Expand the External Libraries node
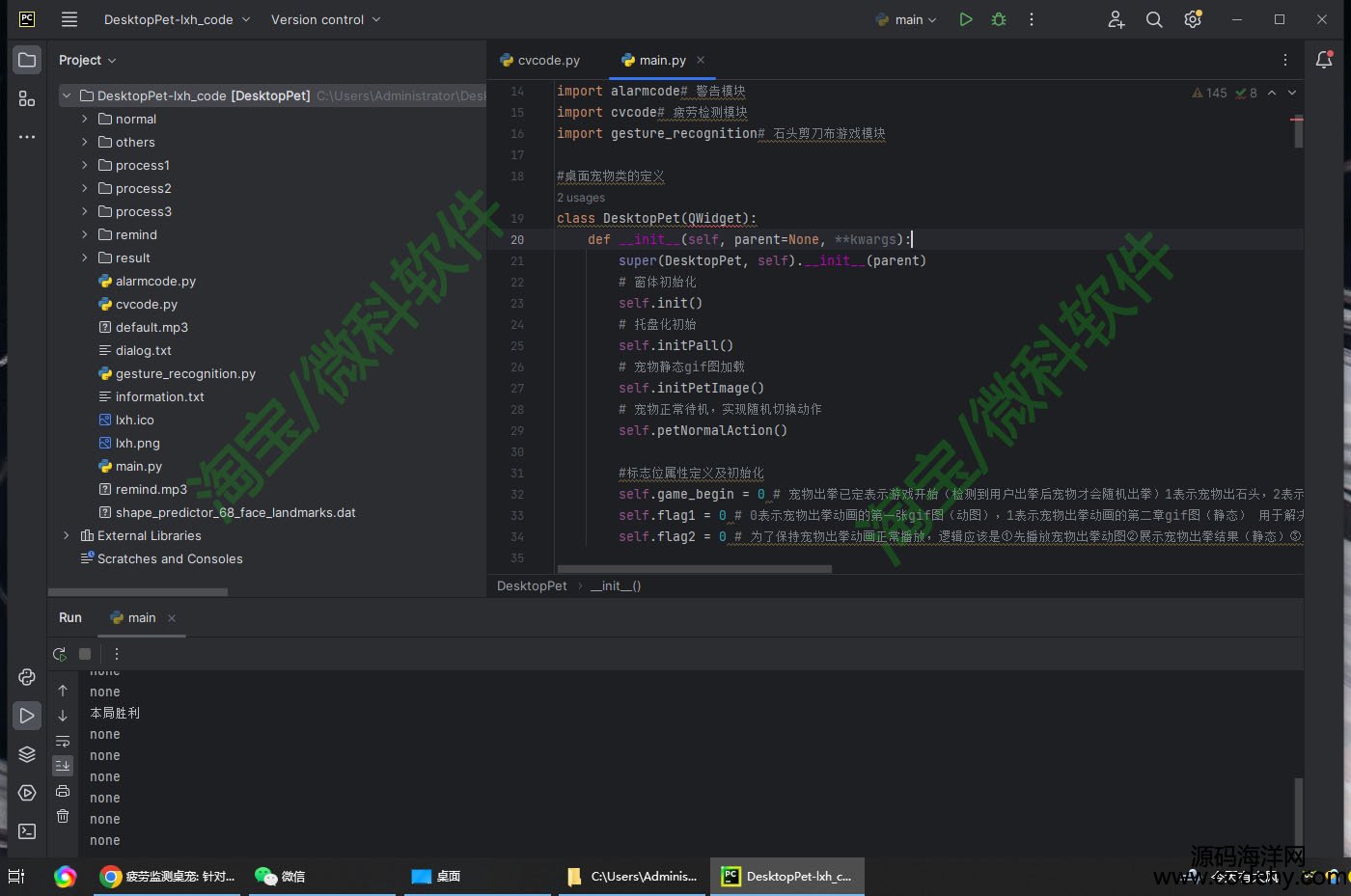1351x896 pixels. (66, 535)
